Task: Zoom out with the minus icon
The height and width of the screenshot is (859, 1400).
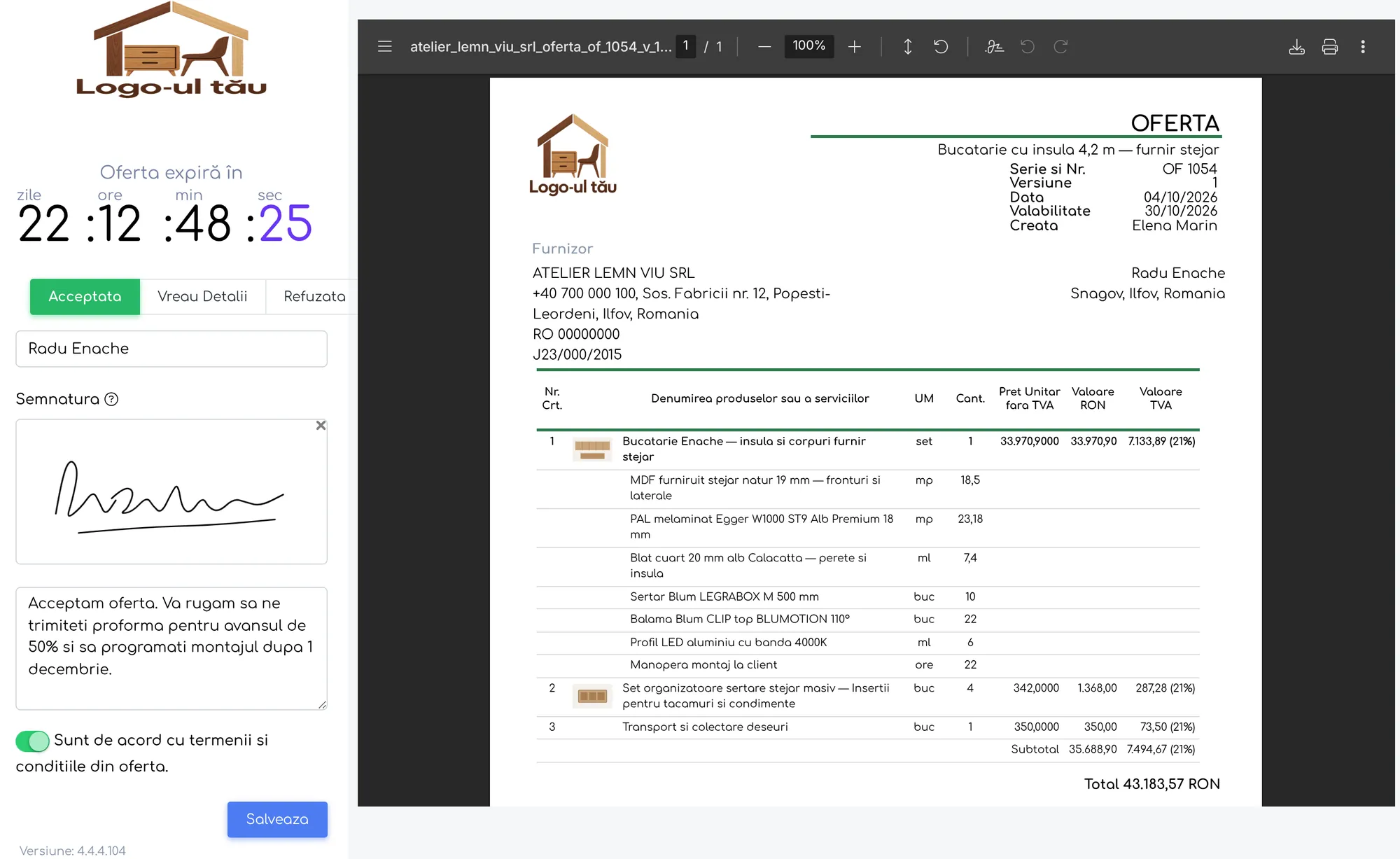Action: click(x=764, y=47)
